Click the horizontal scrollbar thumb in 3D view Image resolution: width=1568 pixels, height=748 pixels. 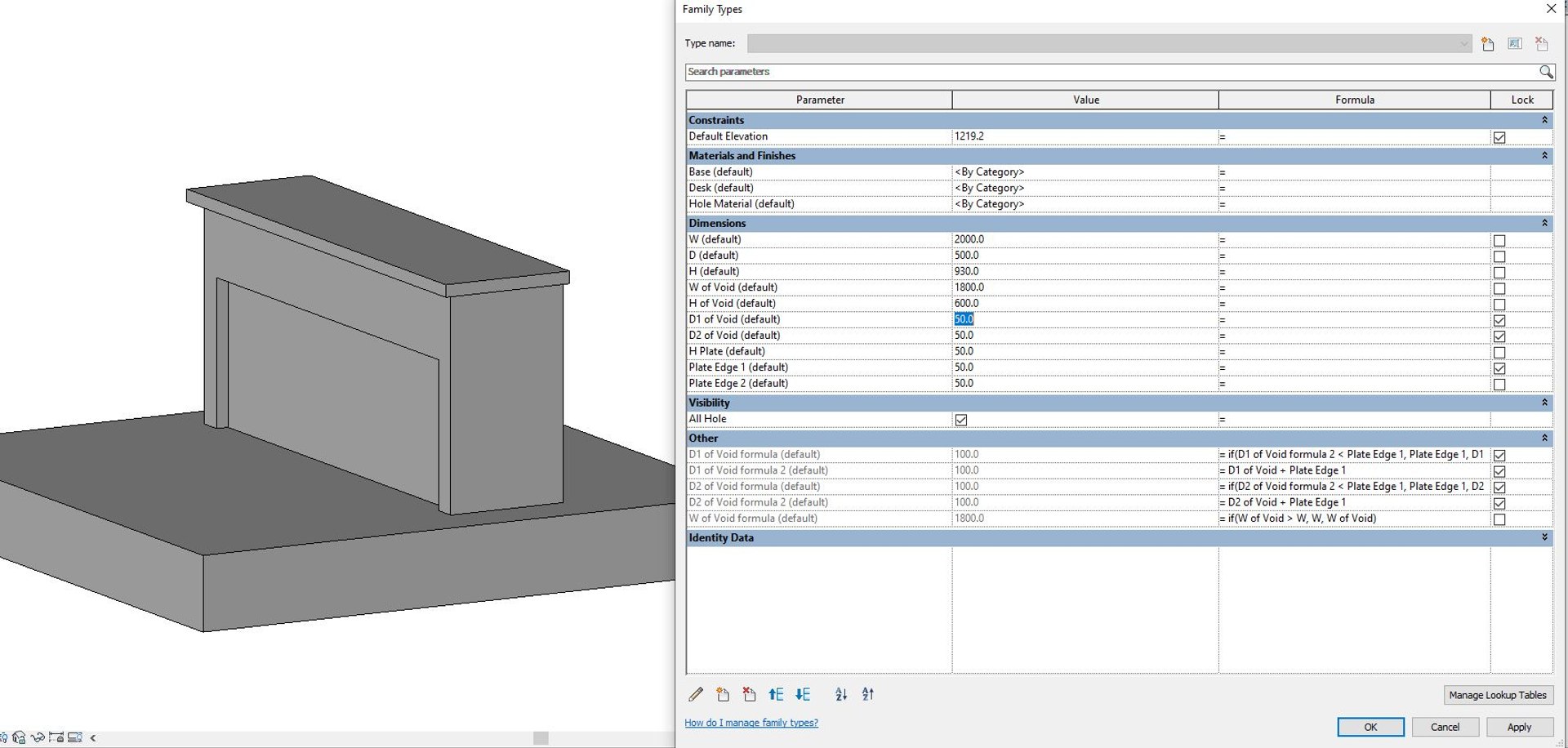pyautogui.click(x=541, y=738)
